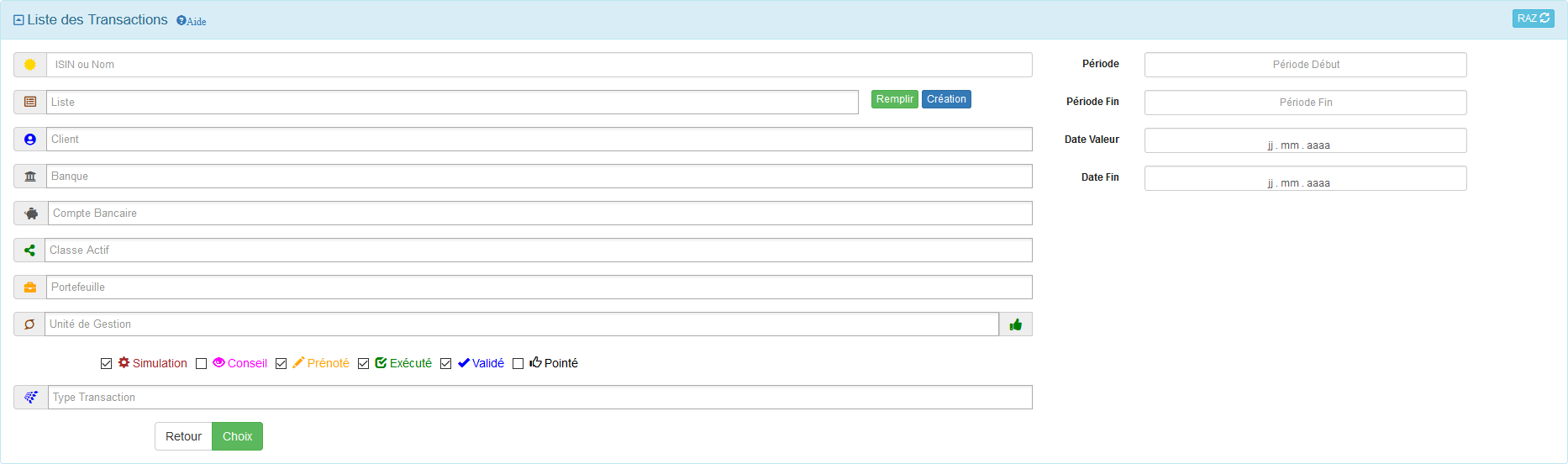Screen dimensions: 1568x464
Task: Click the user icon beside Client field
Action: coord(30,140)
